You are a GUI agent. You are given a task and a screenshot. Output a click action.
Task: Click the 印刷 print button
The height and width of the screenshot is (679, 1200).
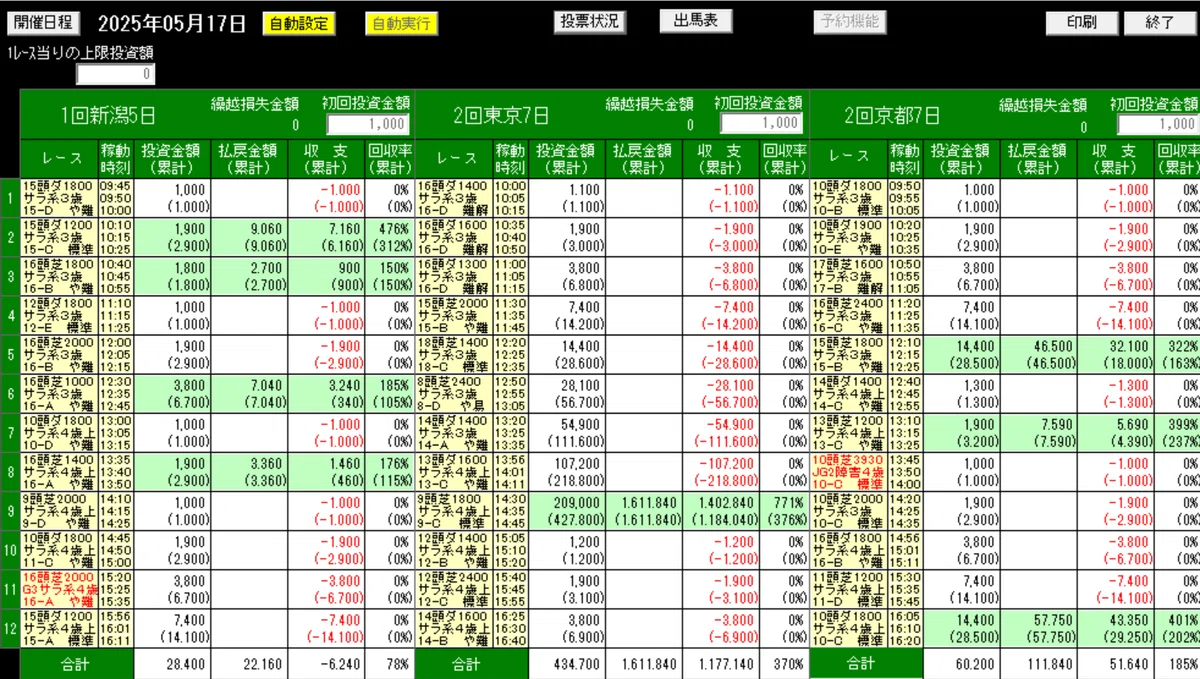click(1081, 22)
